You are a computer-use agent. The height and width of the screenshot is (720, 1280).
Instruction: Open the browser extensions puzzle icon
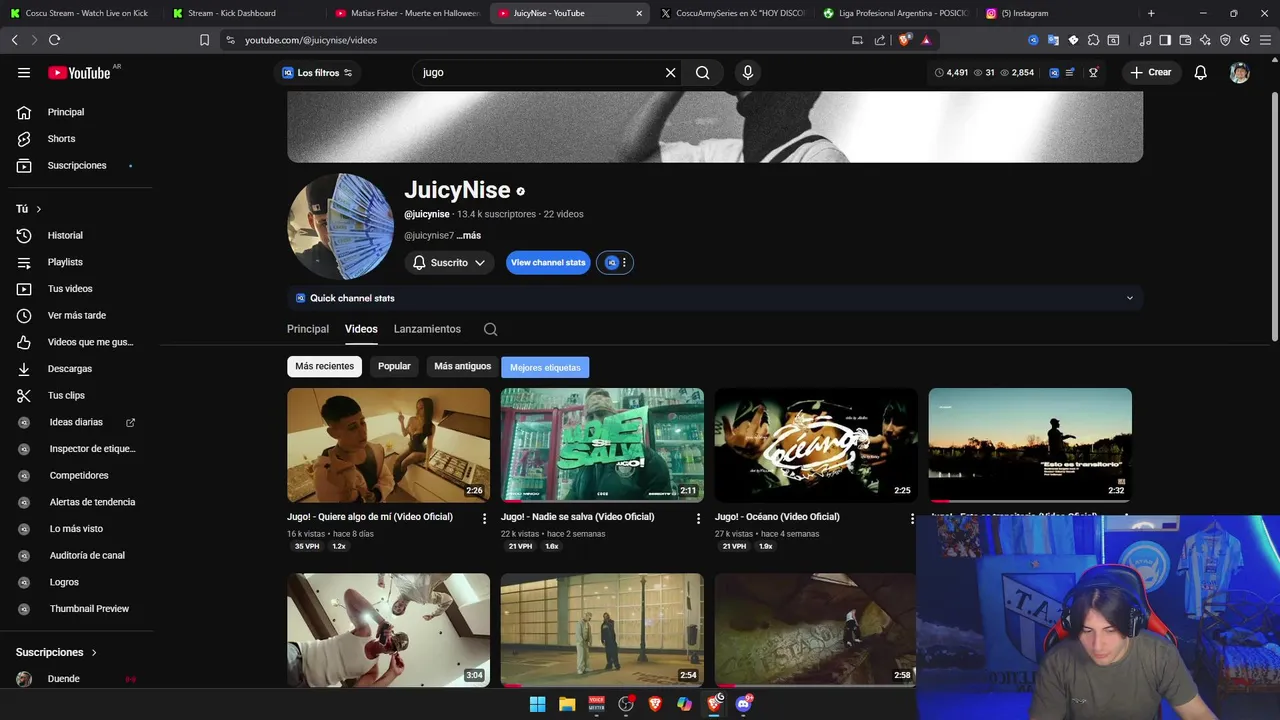pos(1093,40)
